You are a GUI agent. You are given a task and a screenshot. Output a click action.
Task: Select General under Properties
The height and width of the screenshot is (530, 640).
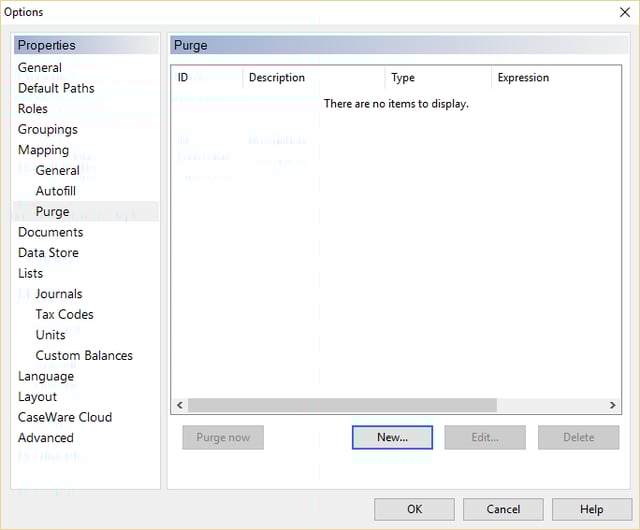pos(40,68)
